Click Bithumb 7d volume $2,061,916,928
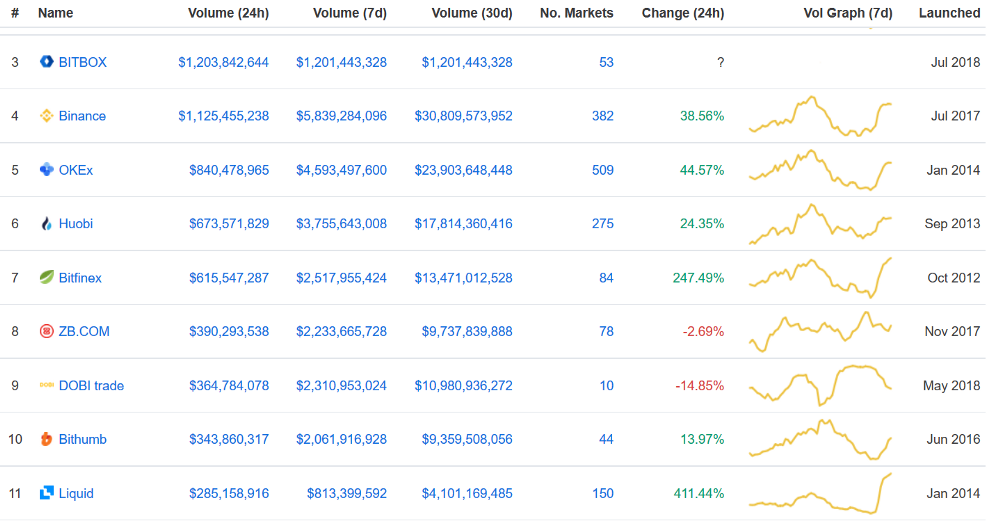The height and width of the screenshot is (525, 1000). [341, 440]
